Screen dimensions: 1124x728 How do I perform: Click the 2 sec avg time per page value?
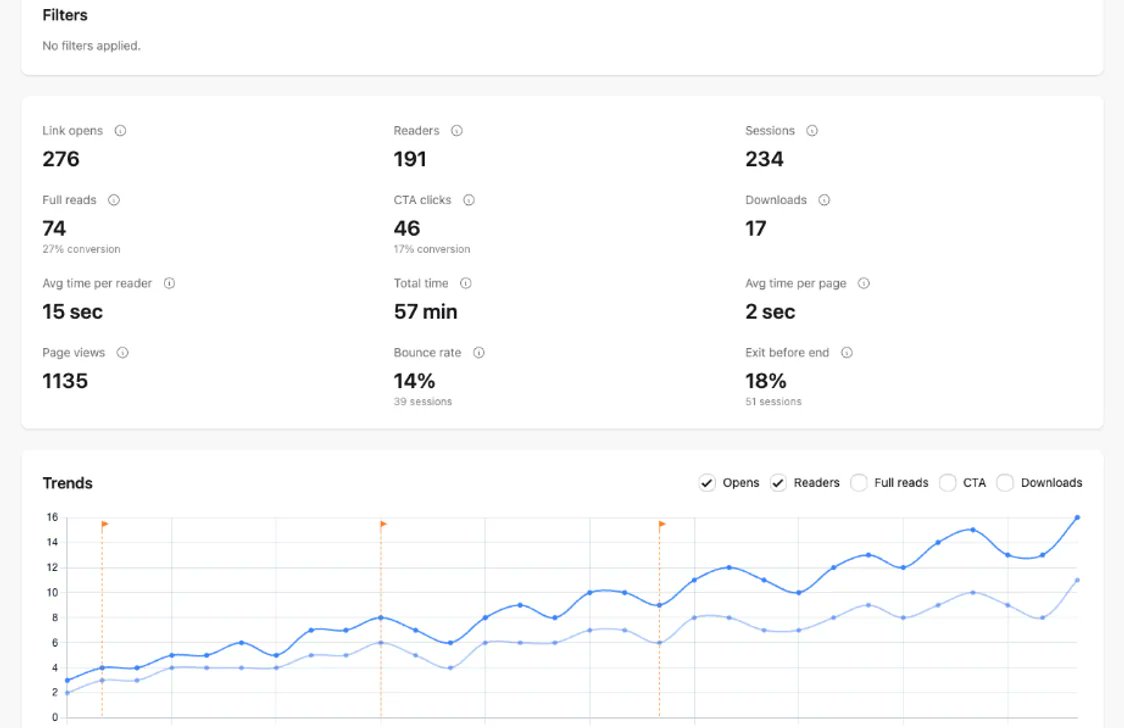click(x=770, y=312)
